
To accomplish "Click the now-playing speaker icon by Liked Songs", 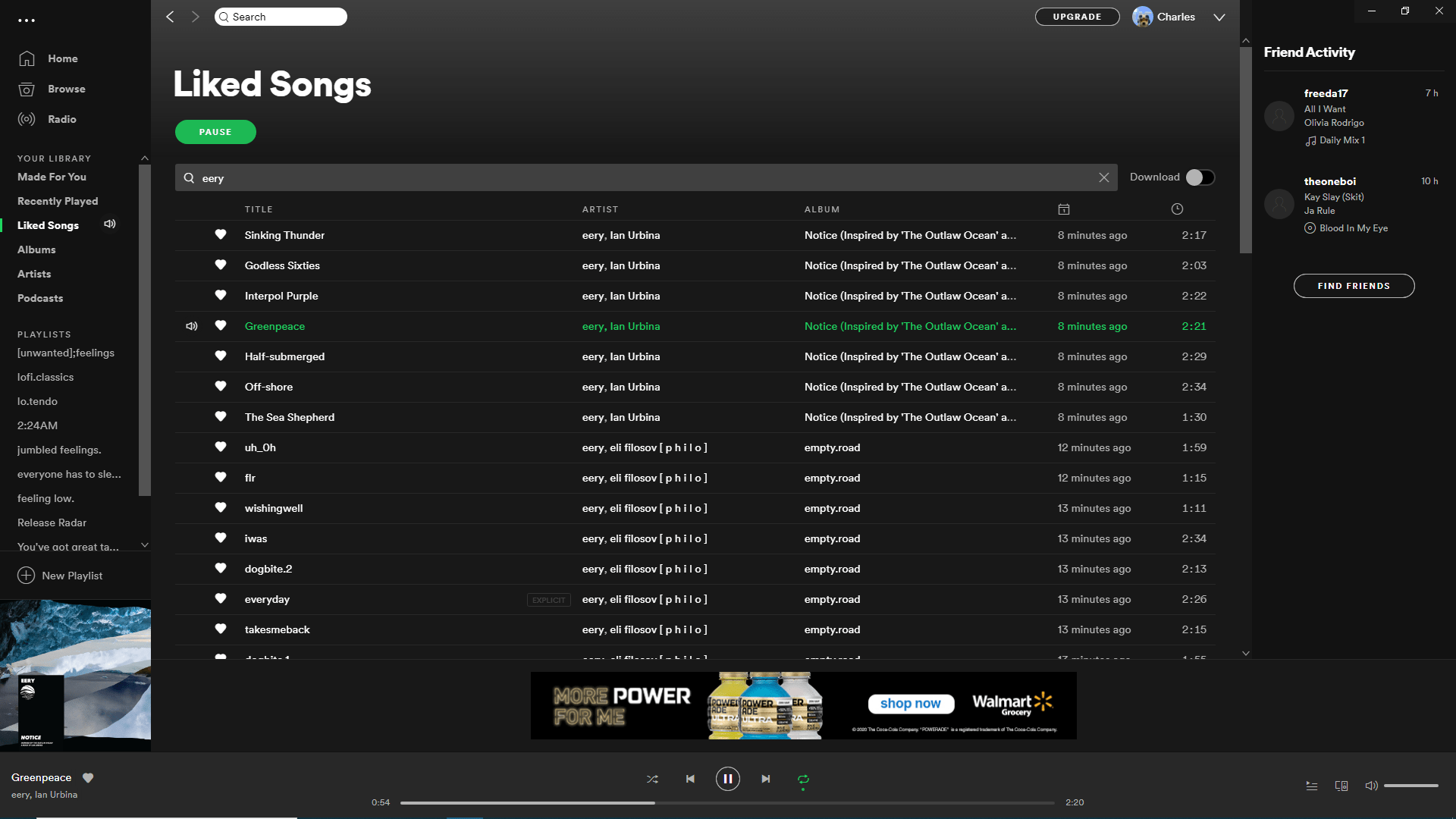I will pyautogui.click(x=110, y=224).
